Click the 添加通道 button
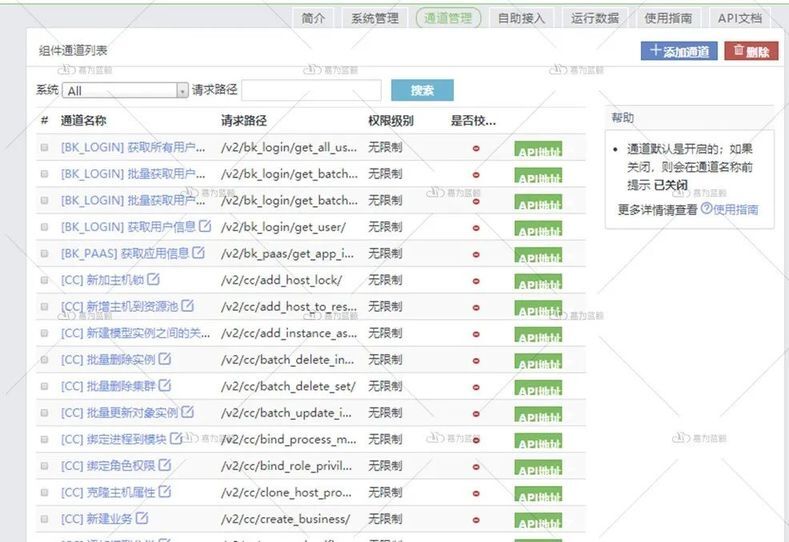This screenshot has height=542, width=789. (679, 51)
